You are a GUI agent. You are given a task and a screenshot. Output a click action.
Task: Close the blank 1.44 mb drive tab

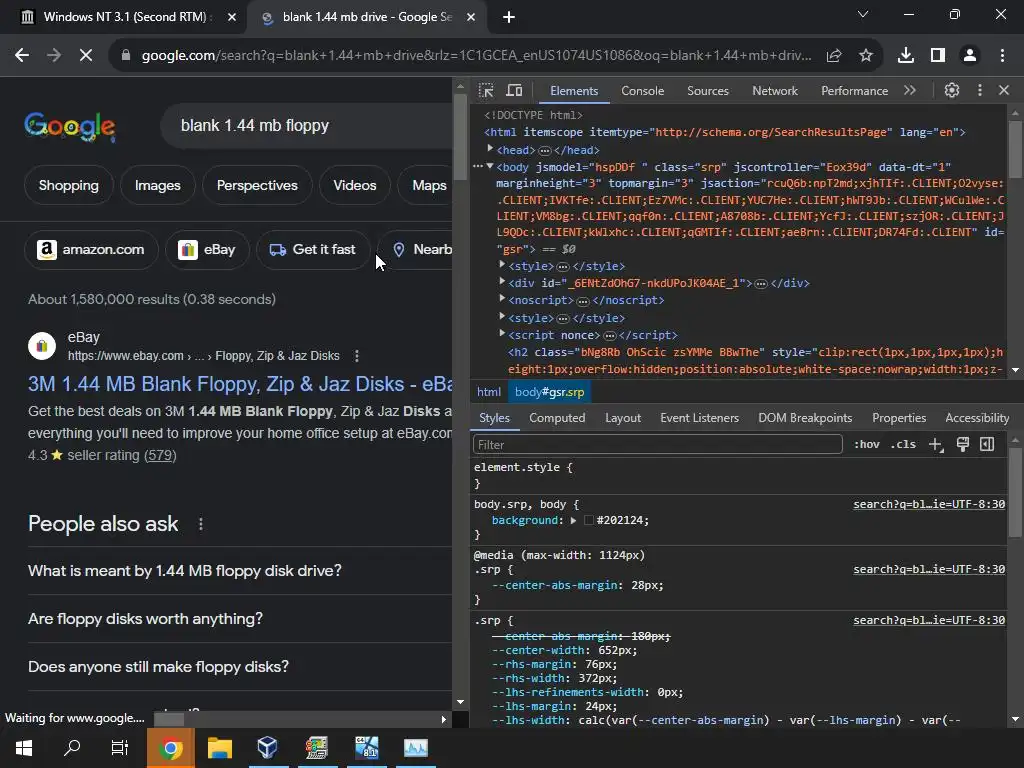click(x=471, y=17)
